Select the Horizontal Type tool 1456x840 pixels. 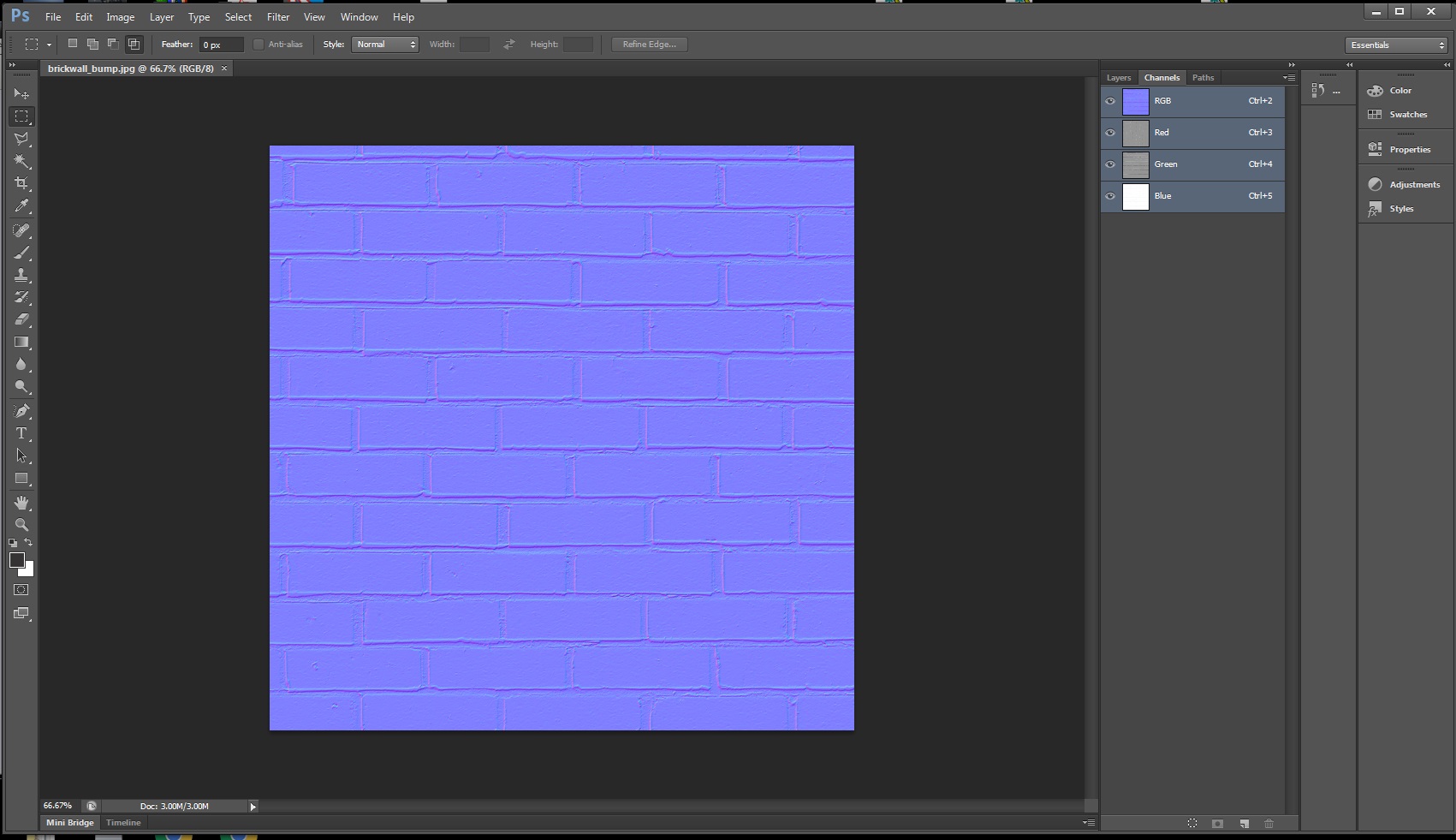21,433
